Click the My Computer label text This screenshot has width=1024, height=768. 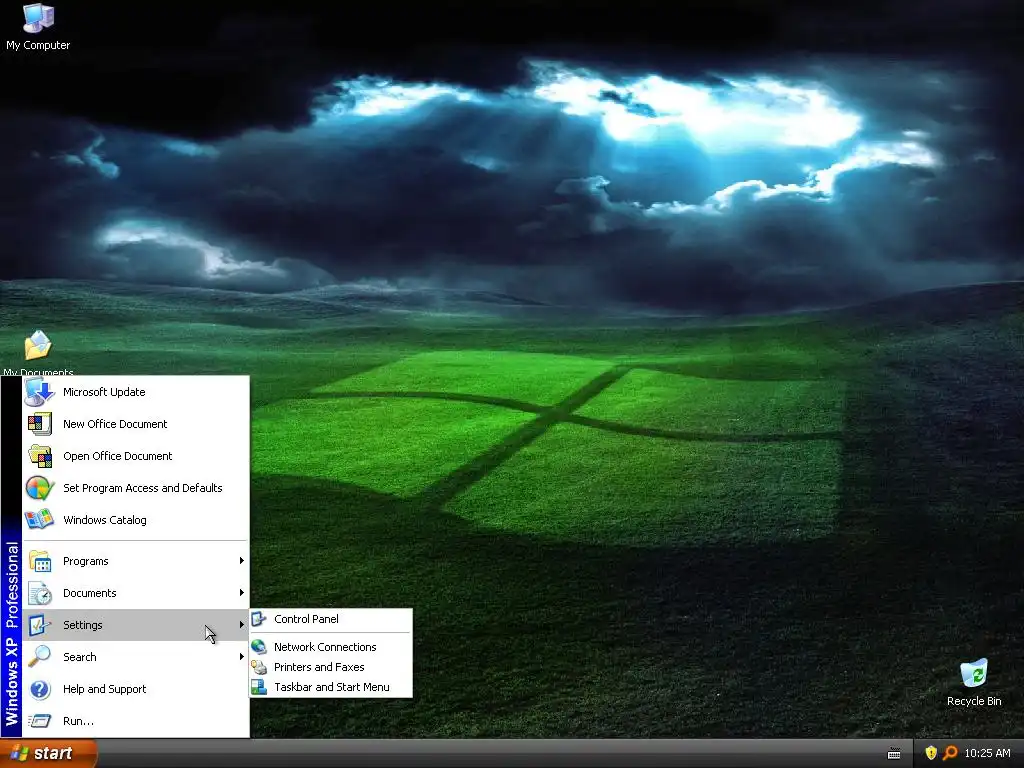click(38, 45)
